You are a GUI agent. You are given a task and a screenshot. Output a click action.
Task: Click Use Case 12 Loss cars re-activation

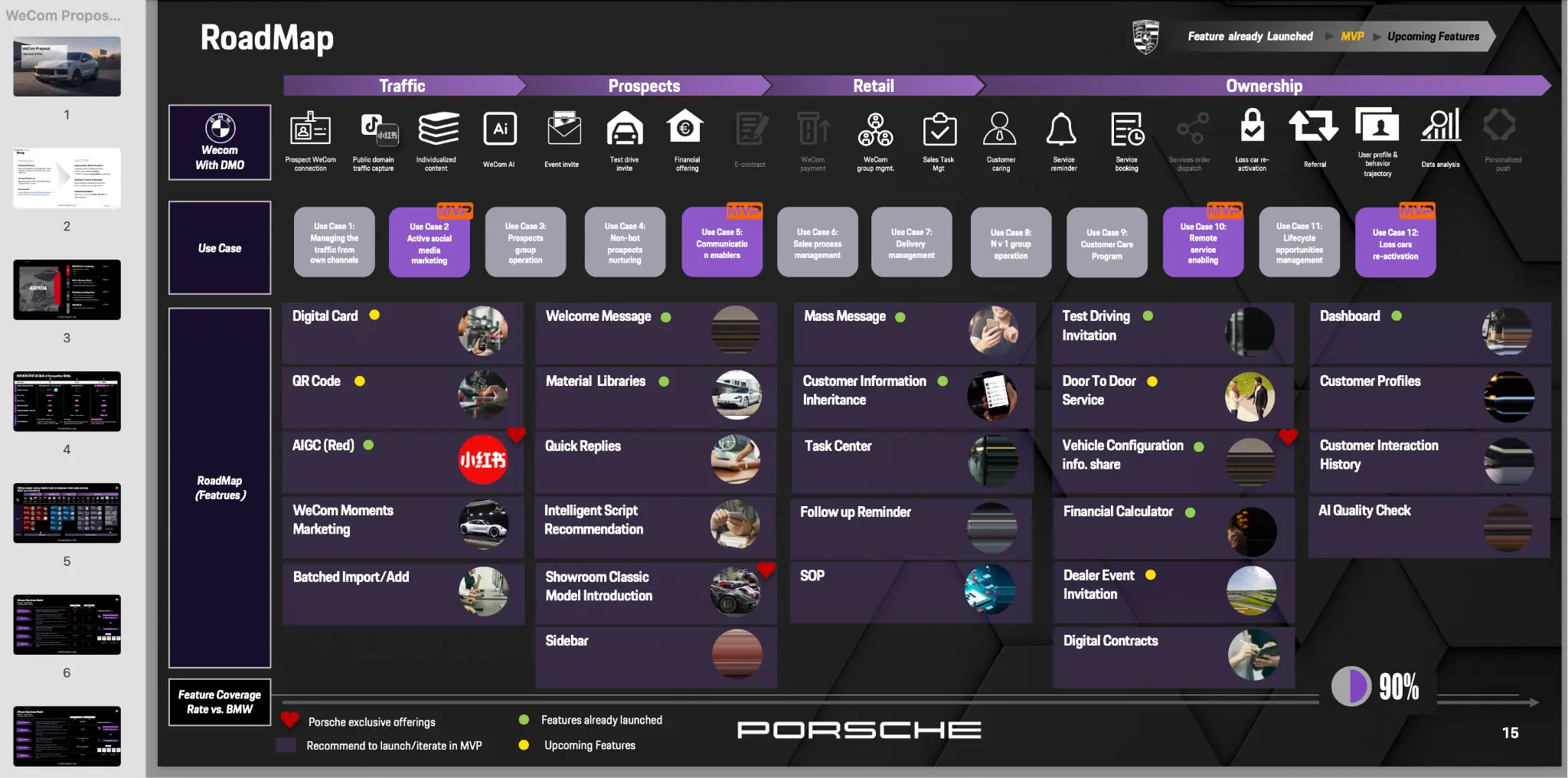click(1395, 243)
